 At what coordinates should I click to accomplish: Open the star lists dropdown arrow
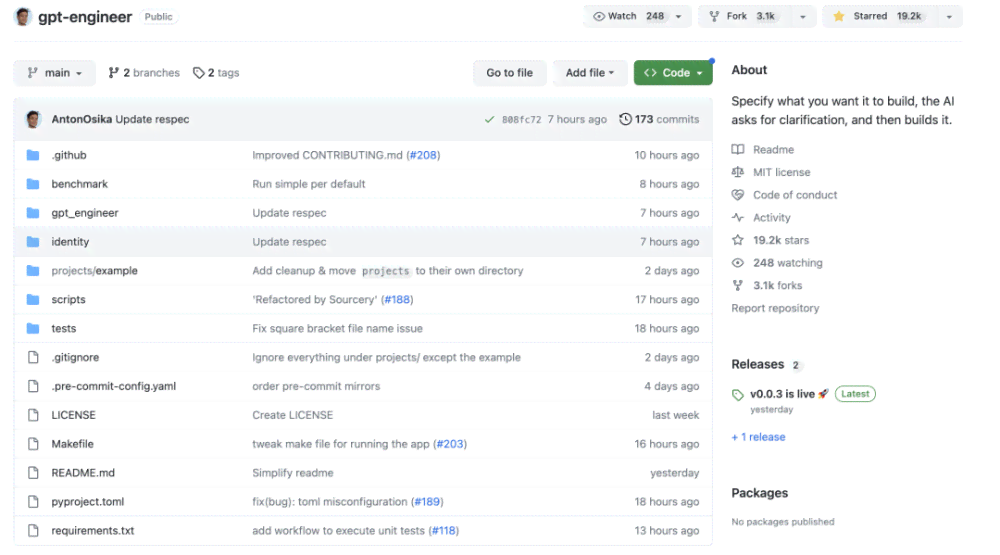click(x=949, y=17)
